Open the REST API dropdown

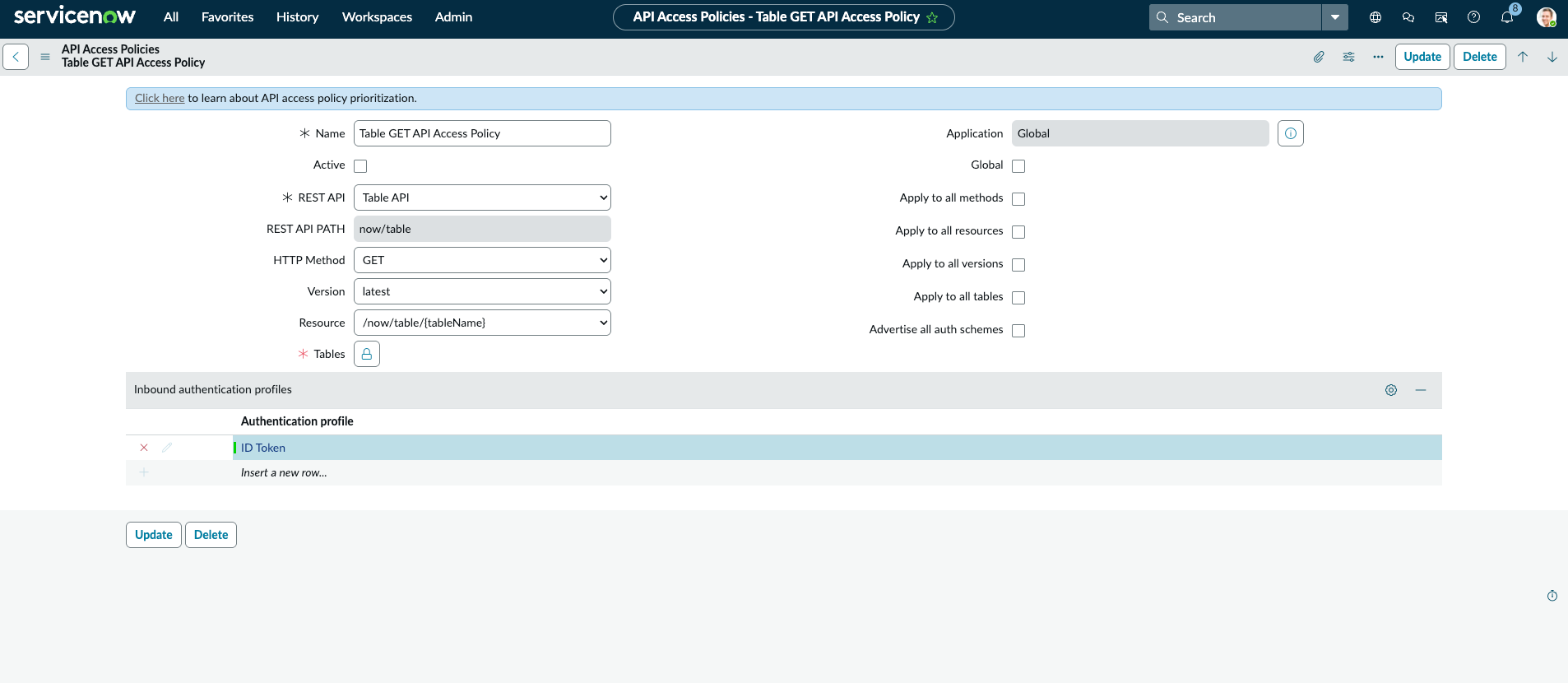pos(482,197)
